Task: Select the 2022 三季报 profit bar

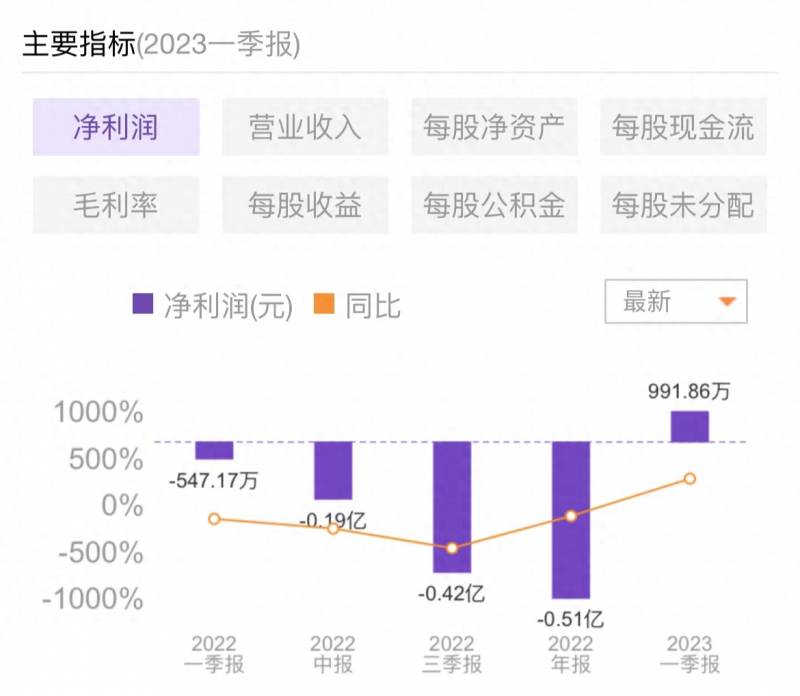Action: coord(452,507)
